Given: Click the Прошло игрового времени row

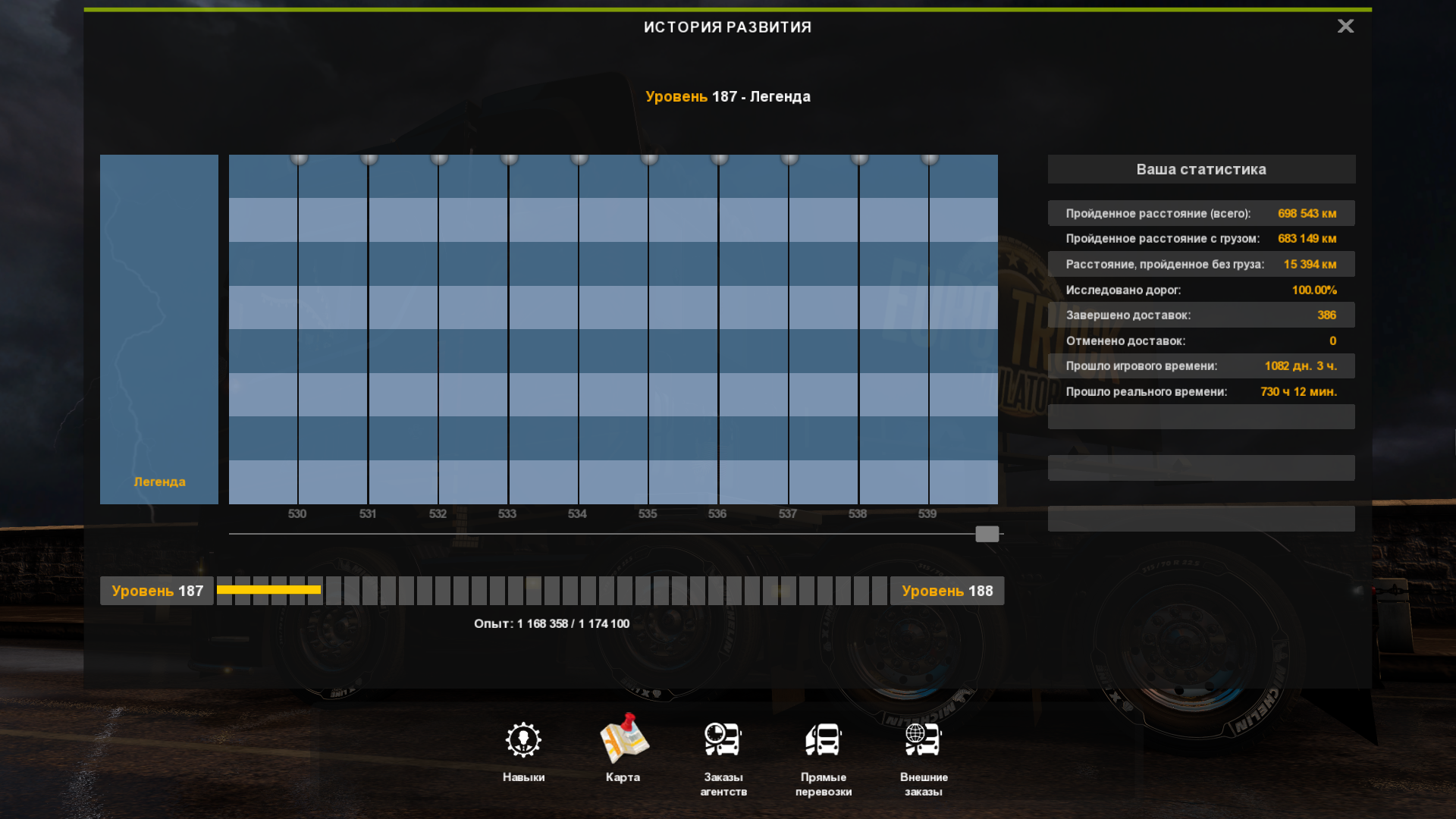Looking at the screenshot, I should 1201,366.
